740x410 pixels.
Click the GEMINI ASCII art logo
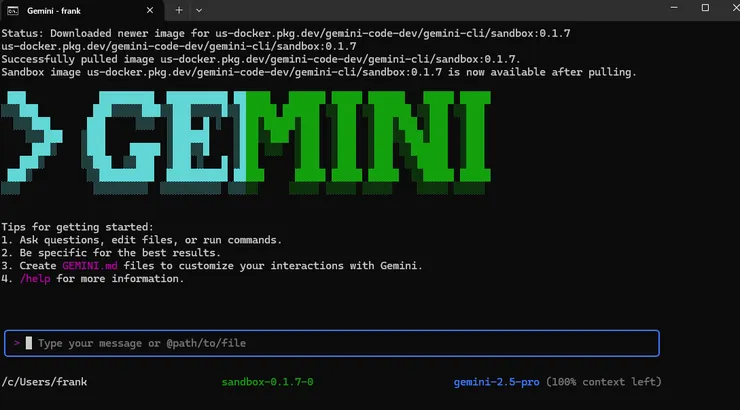pyautogui.click(x=246, y=142)
